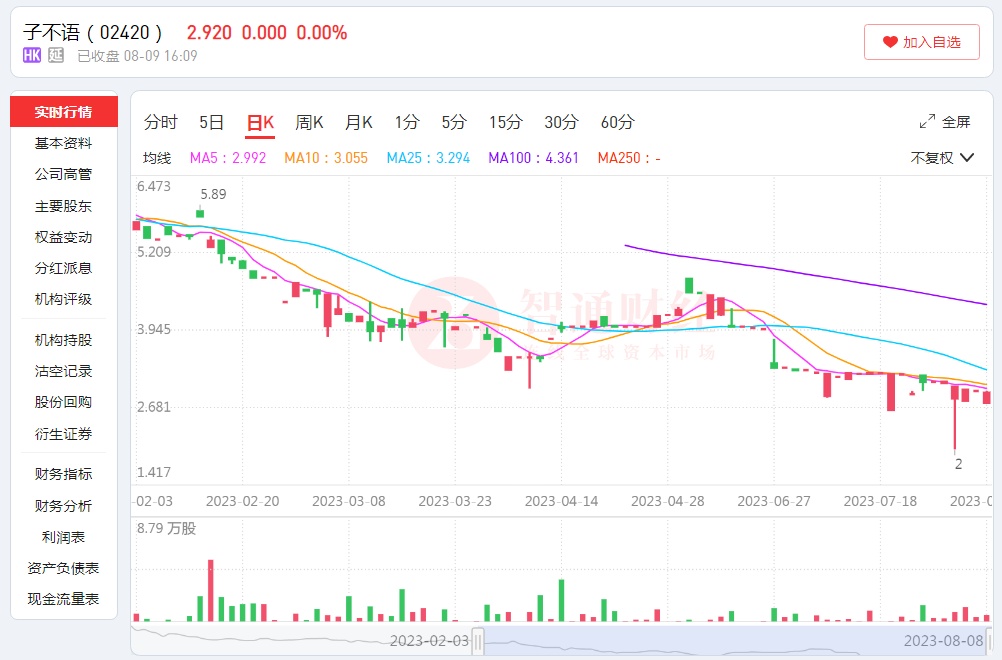
Task: Click the fullscreen expand arrows icon
Action: click(x=927, y=122)
